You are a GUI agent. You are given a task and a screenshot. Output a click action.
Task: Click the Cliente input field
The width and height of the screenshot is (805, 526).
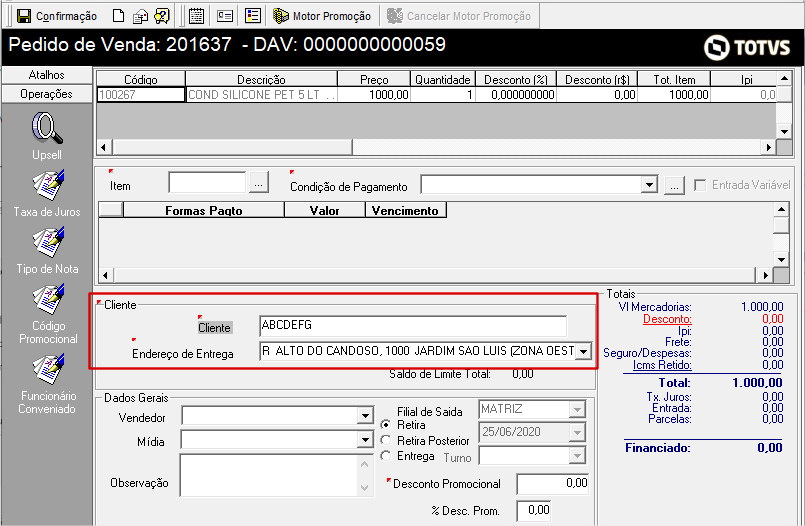(413, 326)
